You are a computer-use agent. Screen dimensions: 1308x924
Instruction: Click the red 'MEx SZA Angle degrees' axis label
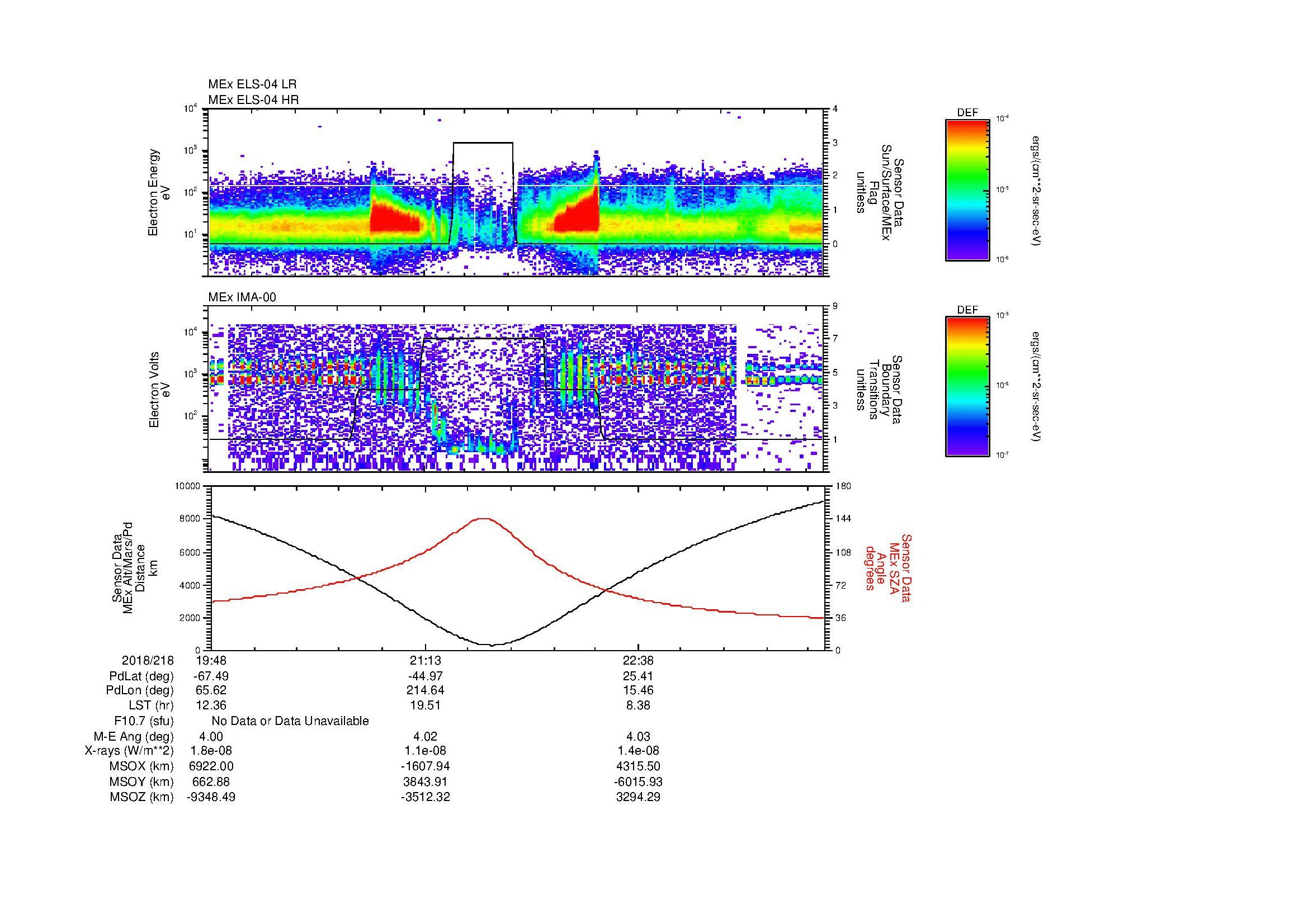pos(887,567)
